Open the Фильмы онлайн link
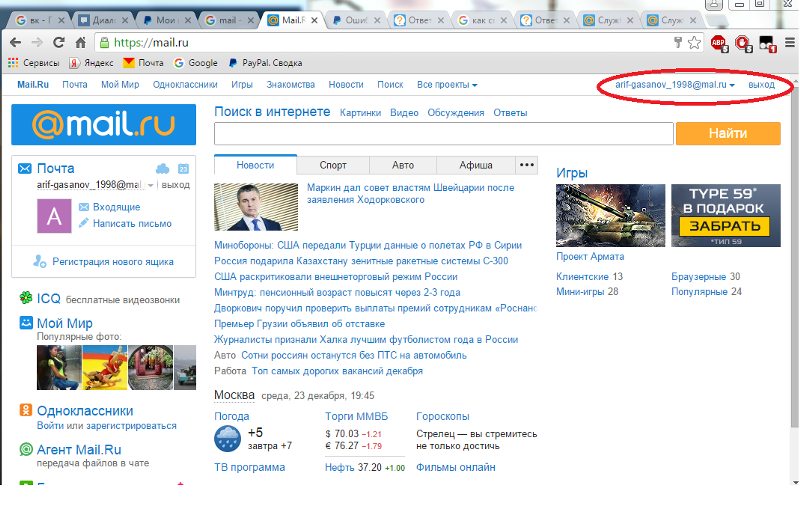The width and height of the screenshot is (800, 507). pyautogui.click(x=456, y=467)
